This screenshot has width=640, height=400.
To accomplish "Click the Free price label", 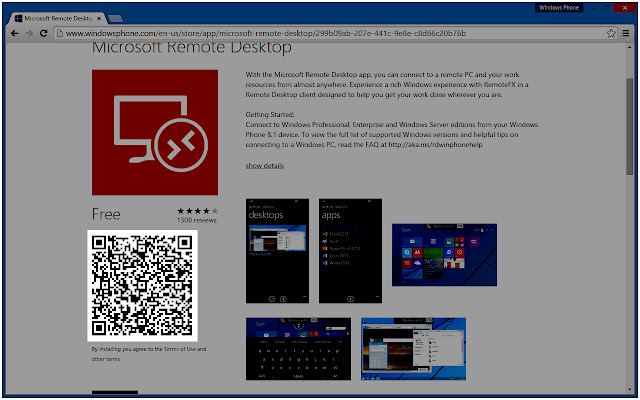I will coord(106,214).
